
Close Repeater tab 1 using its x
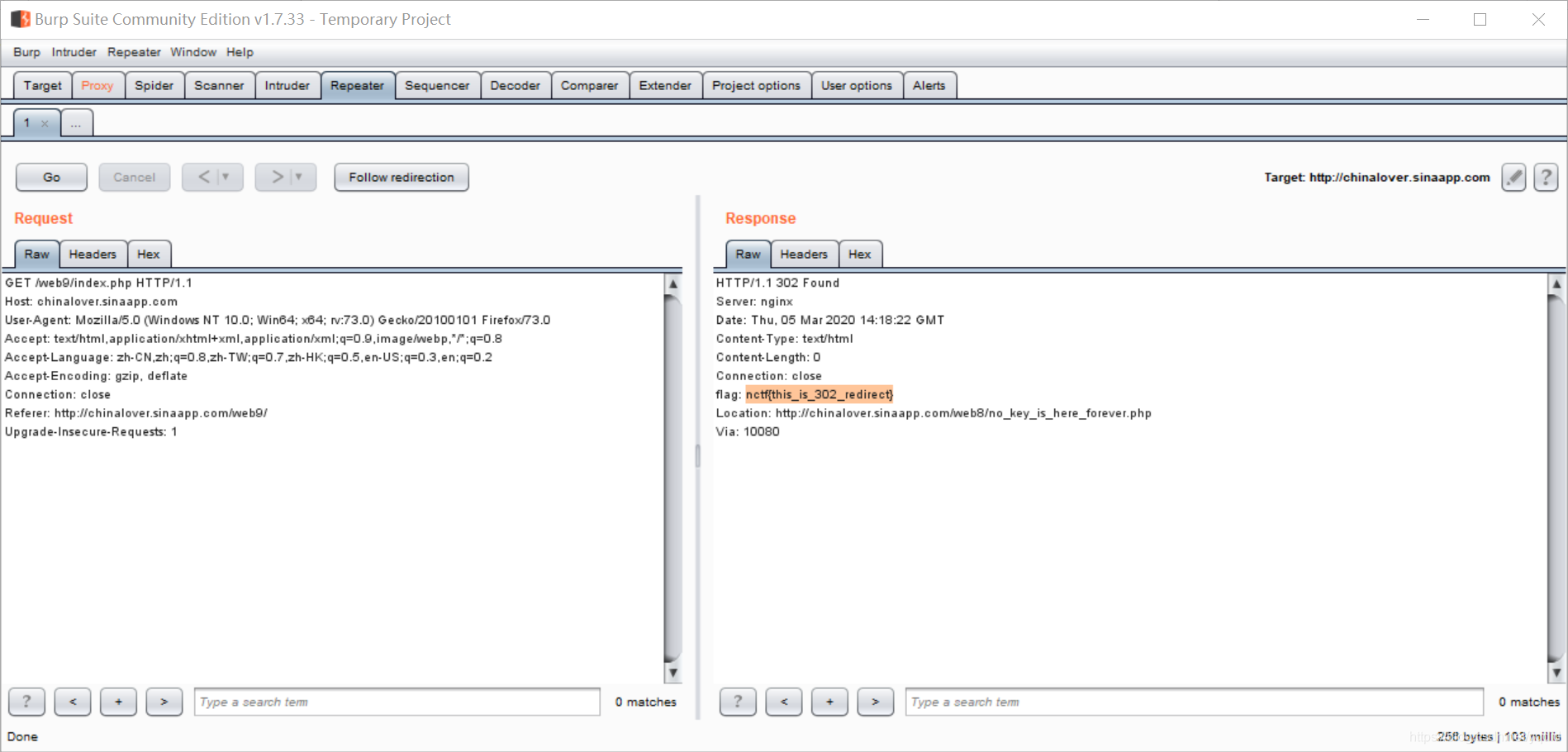pos(45,124)
